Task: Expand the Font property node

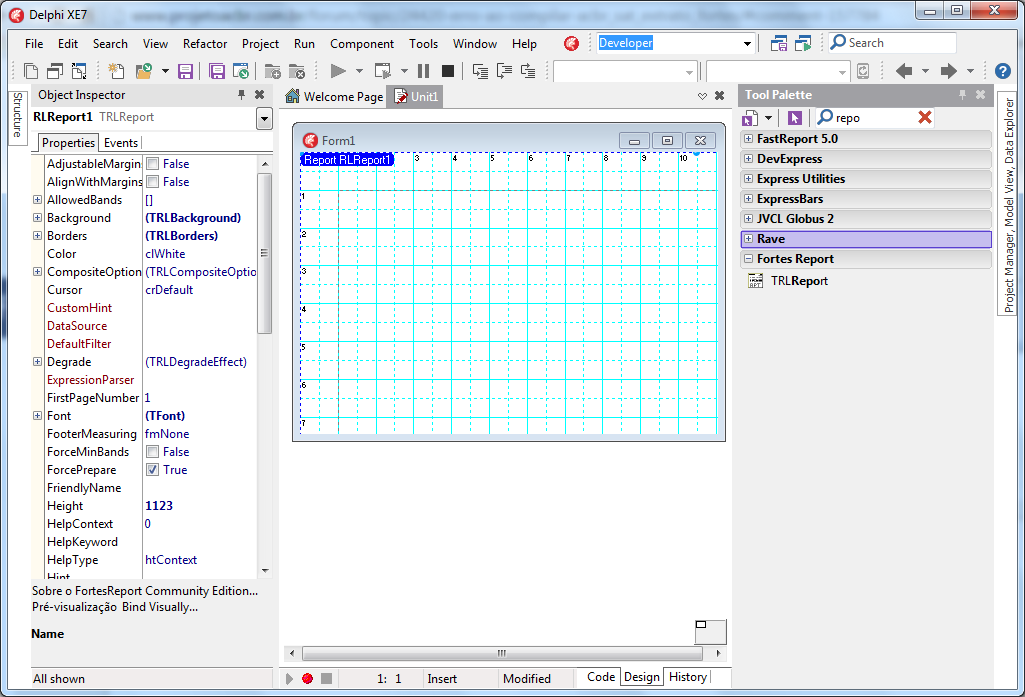Action: coord(37,415)
